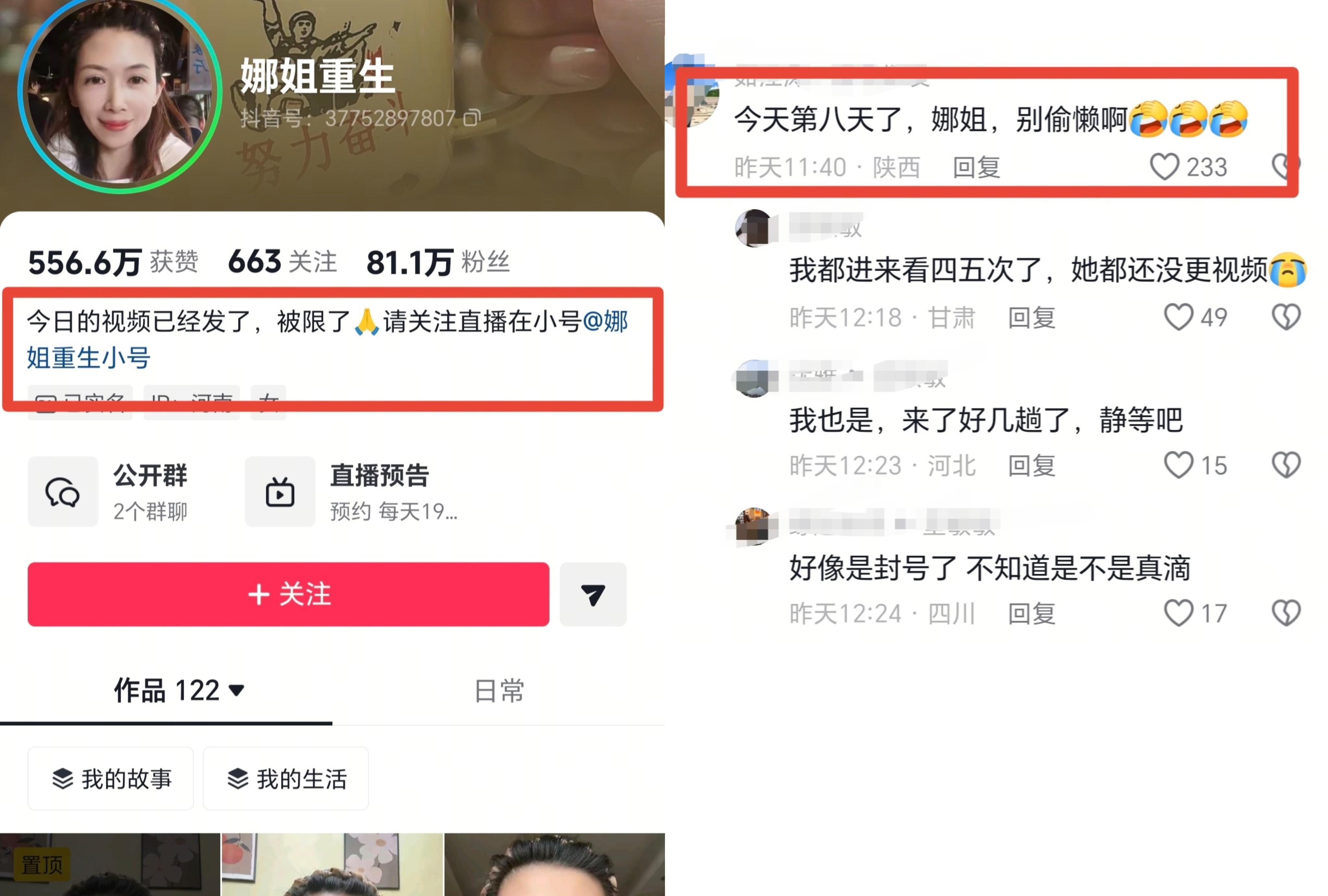Open the public group chat icon
The width and height of the screenshot is (1328, 896).
pos(63,491)
